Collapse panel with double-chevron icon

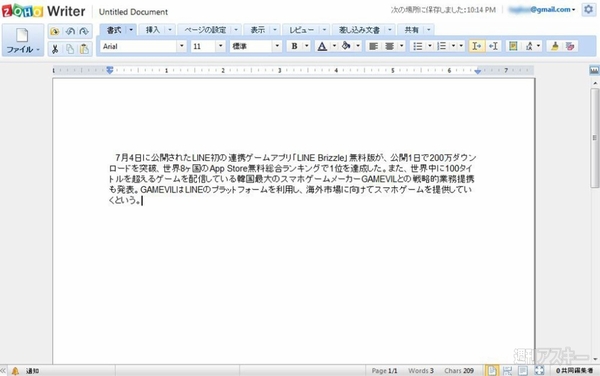tap(3, 371)
